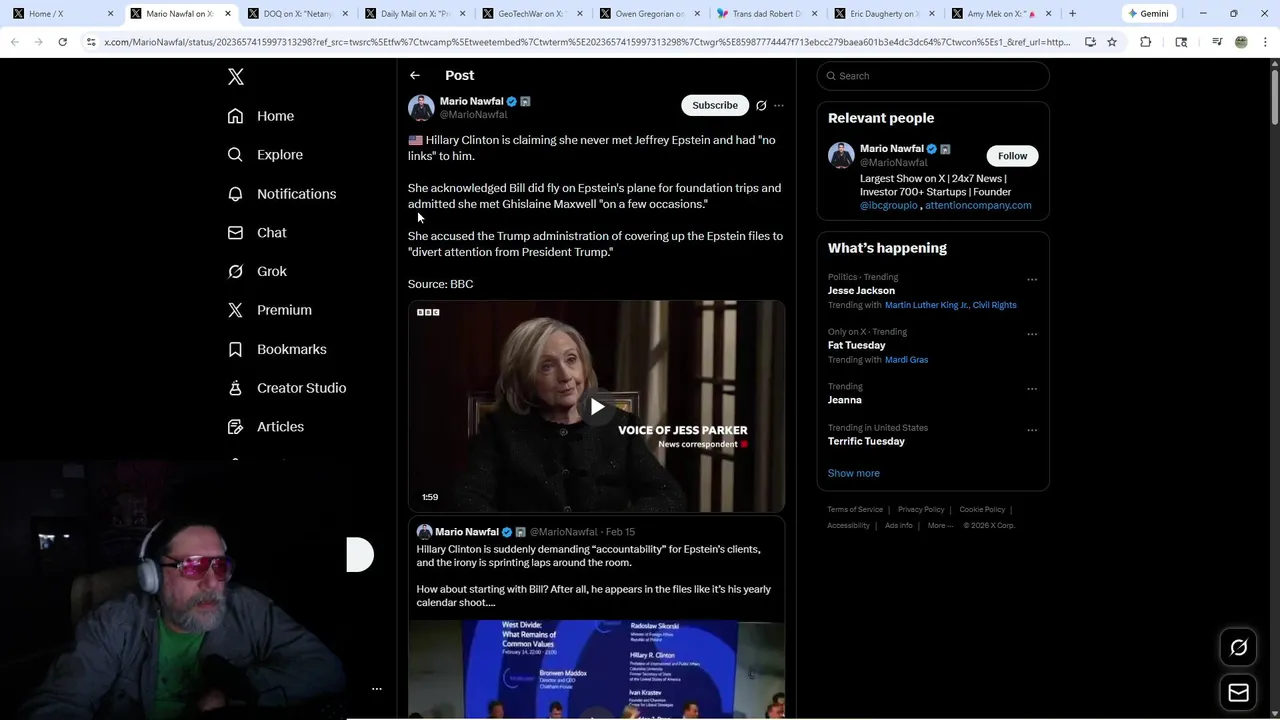Screen dimensions: 1280x720
Task: Open the Chrome three-dot menu
Action: 1265,42
